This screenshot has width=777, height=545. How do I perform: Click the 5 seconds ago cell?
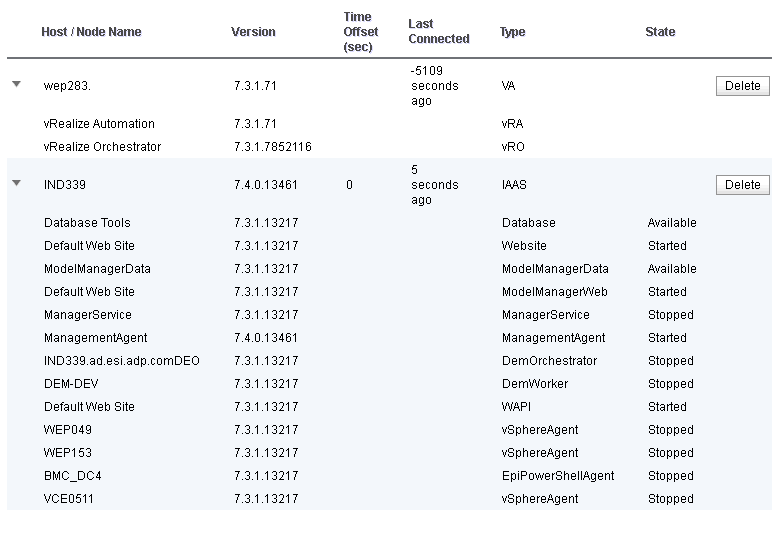pos(434,185)
